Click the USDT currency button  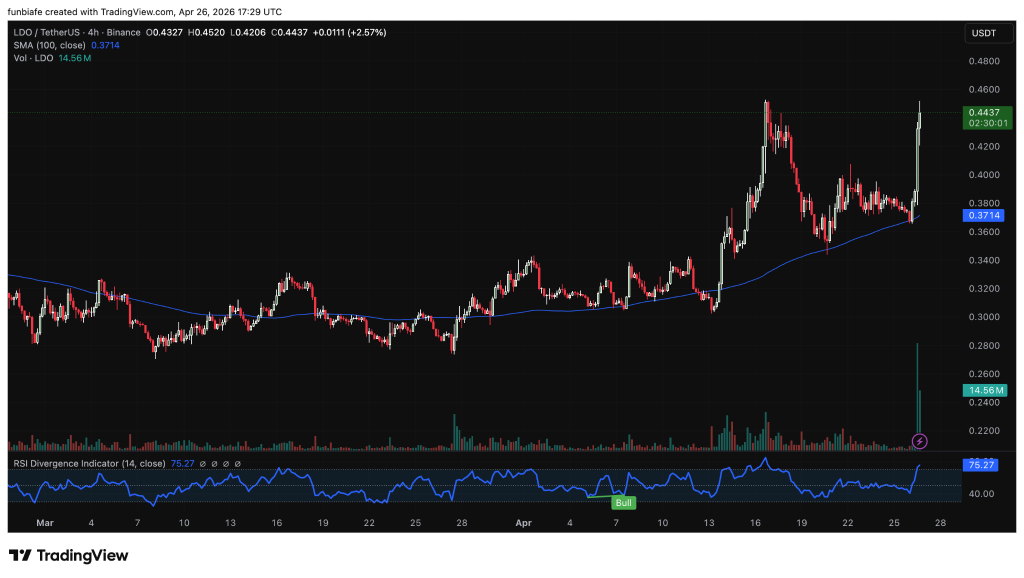pyautogui.click(x=981, y=33)
